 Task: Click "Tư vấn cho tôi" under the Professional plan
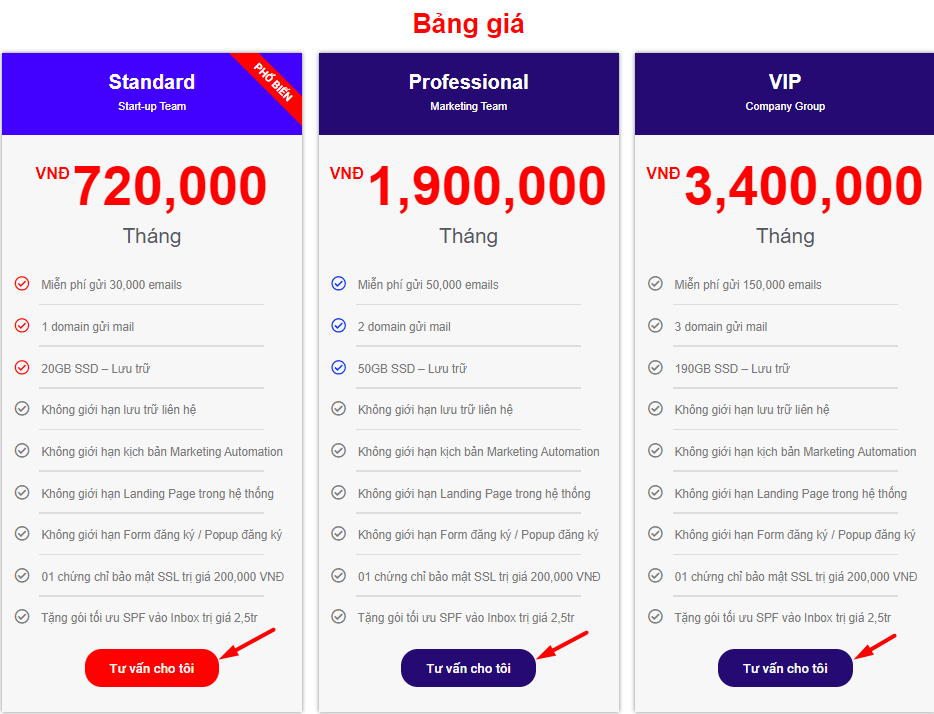point(468,668)
